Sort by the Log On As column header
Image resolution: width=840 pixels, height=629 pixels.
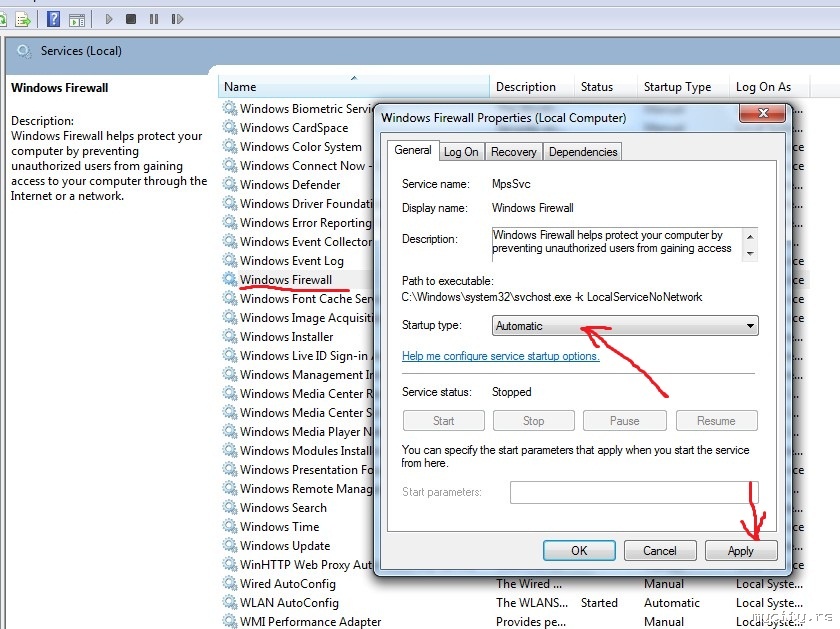click(x=769, y=87)
